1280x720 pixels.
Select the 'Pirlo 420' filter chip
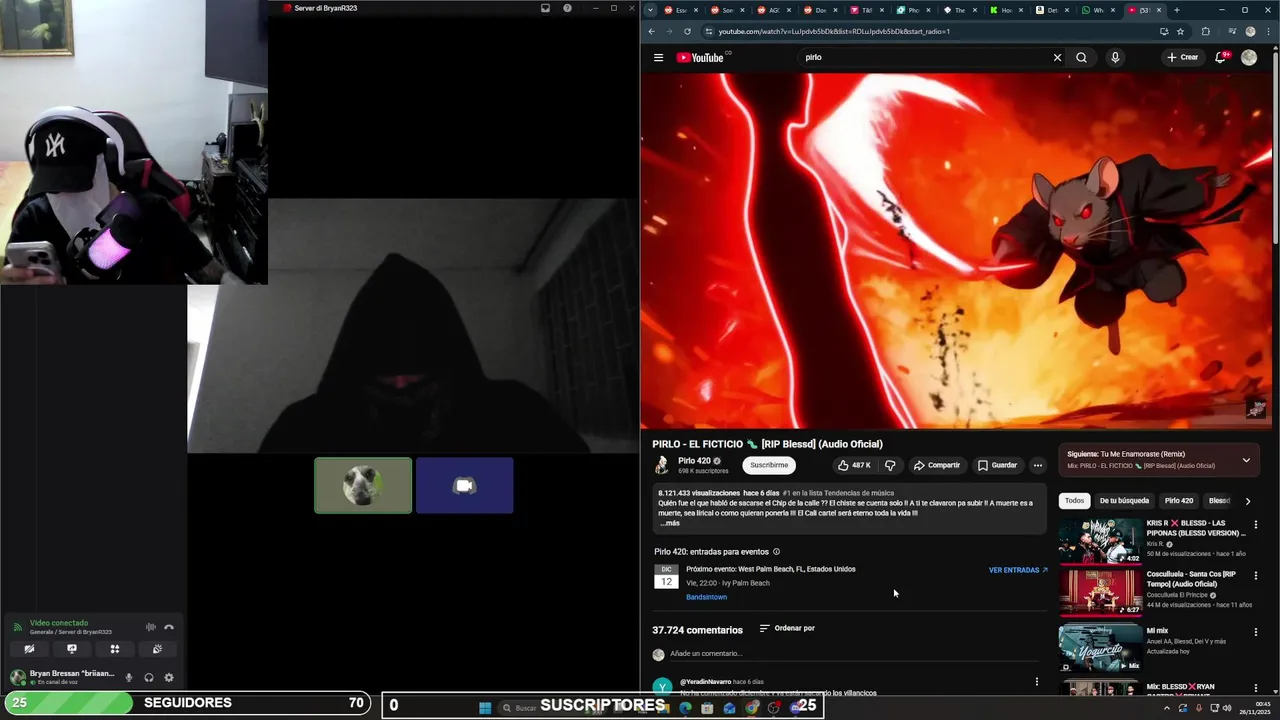1179,501
